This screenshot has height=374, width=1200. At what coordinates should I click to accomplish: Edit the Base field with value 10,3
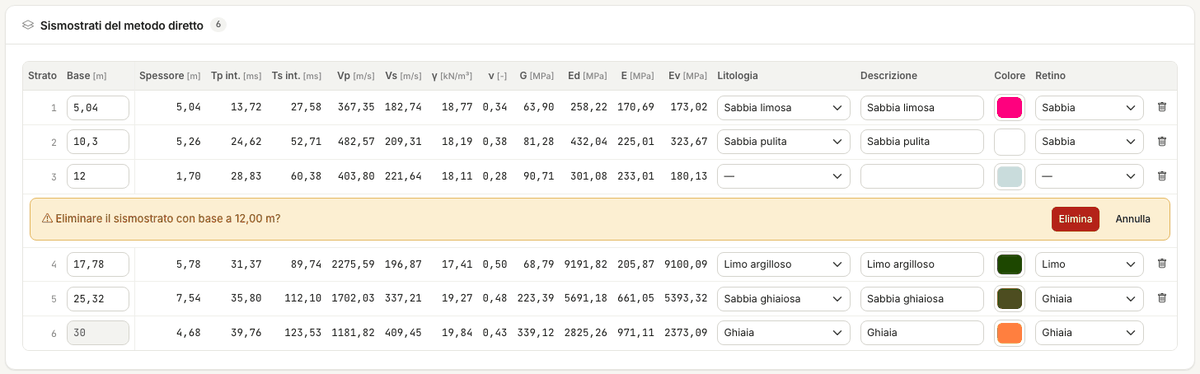(98, 142)
